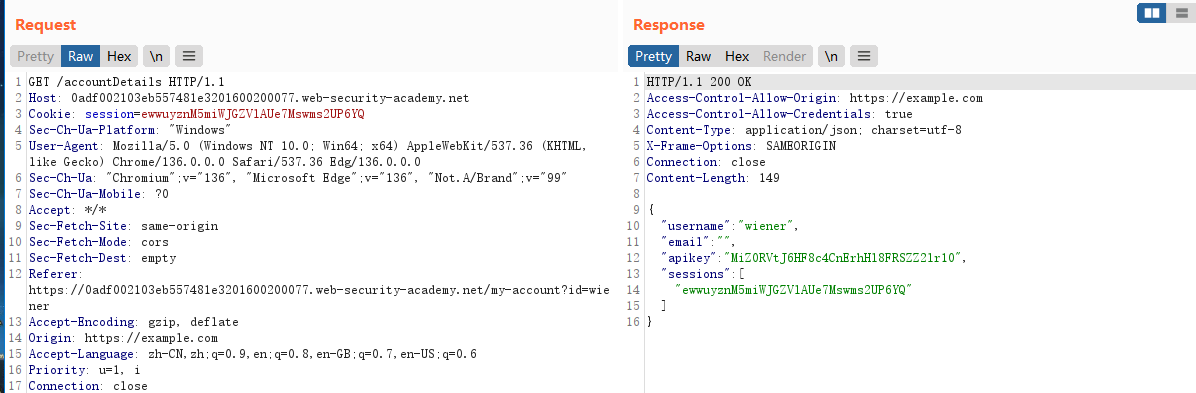The height and width of the screenshot is (393, 1196).
Task: Select the Hex tab in Request panel
Action: (x=119, y=56)
